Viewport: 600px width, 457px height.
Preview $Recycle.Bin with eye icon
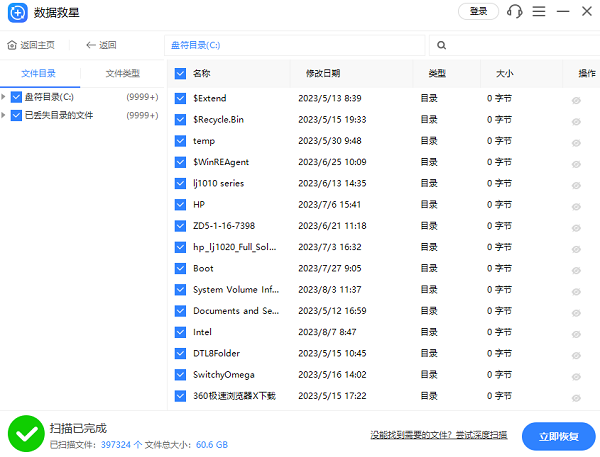point(576,122)
